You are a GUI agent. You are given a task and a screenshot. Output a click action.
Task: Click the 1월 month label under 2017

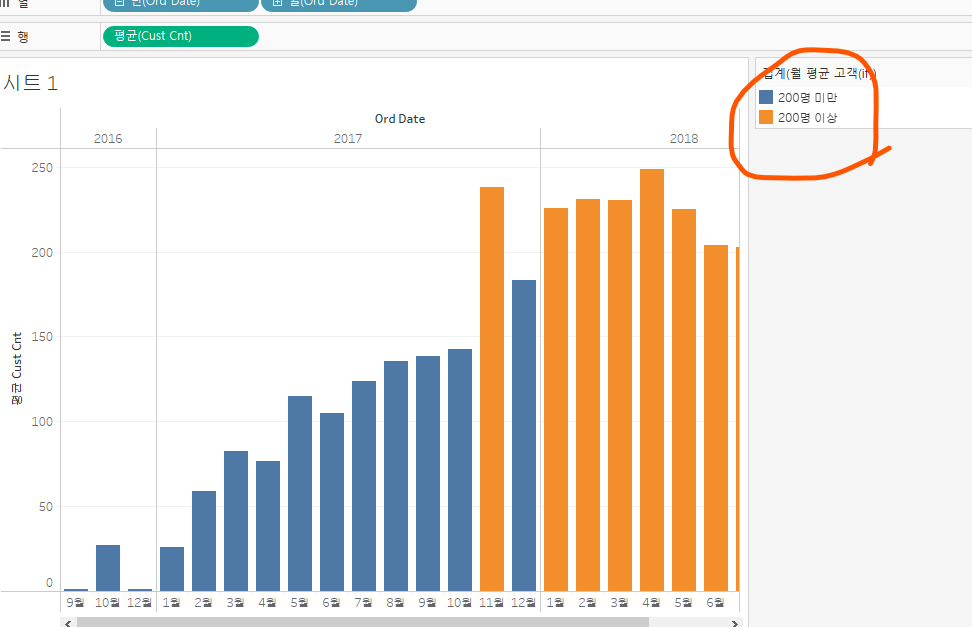point(172,602)
